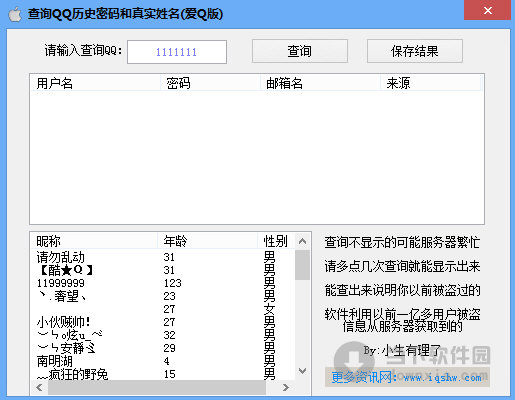The height and width of the screenshot is (400, 515).
Task: Click the gender value 女
Action: tap(269, 309)
